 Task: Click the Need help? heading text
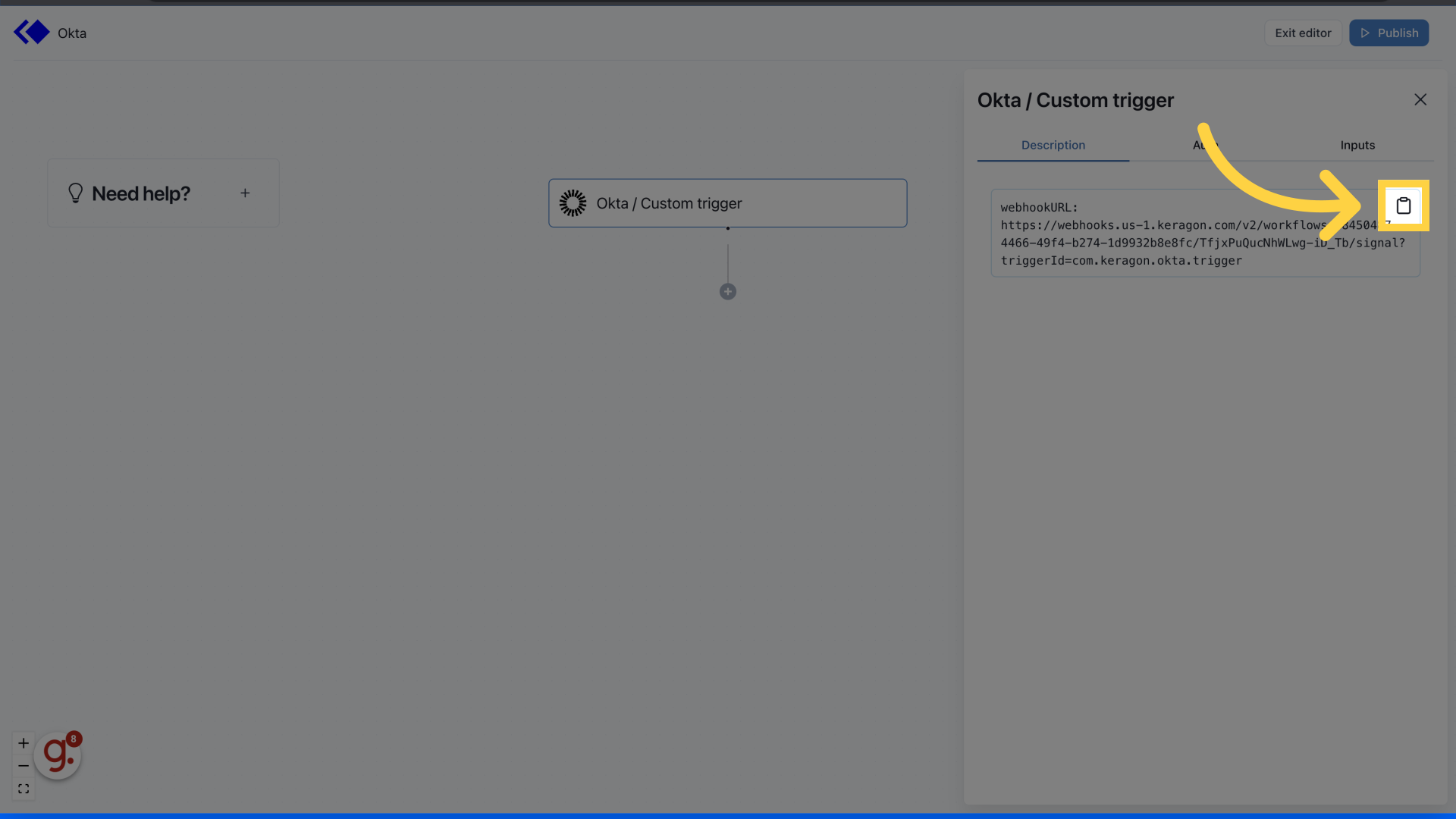tap(141, 193)
